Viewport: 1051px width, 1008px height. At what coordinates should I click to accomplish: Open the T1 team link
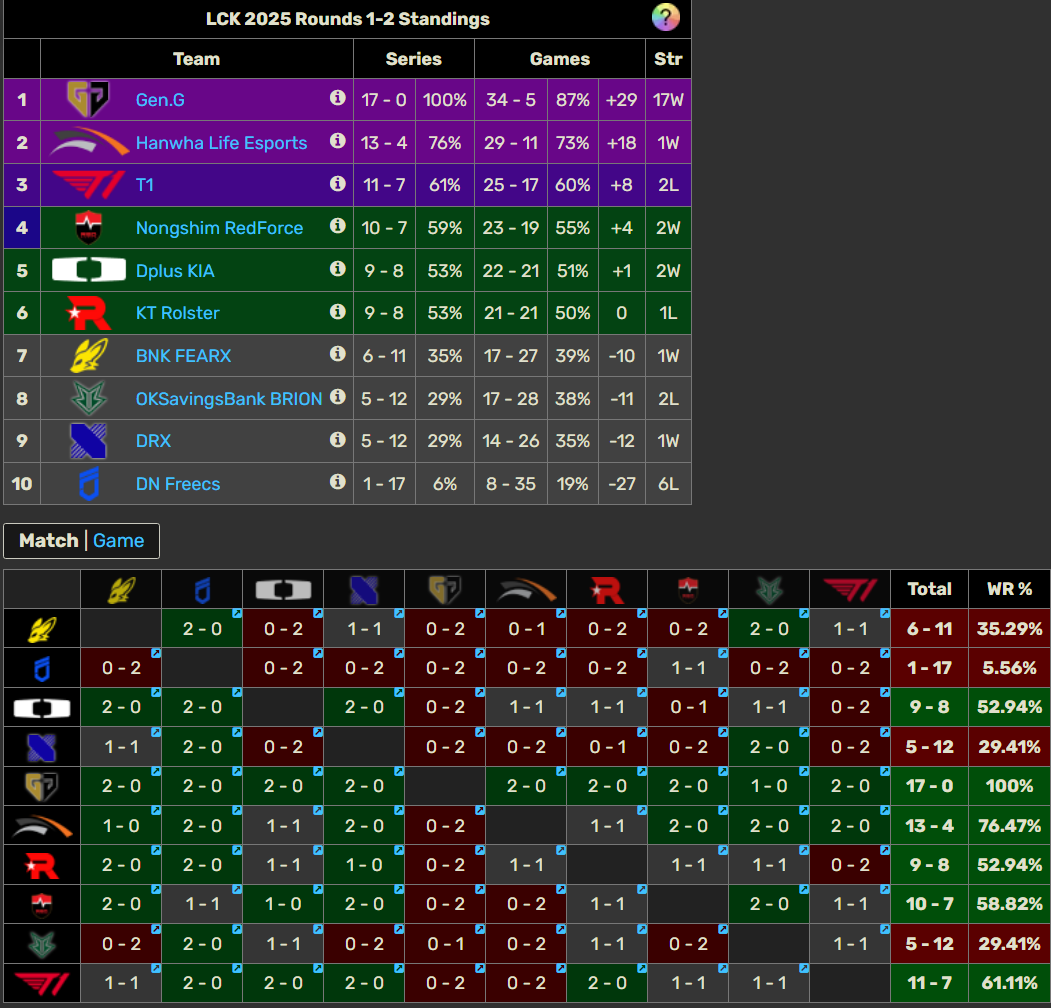click(x=145, y=185)
